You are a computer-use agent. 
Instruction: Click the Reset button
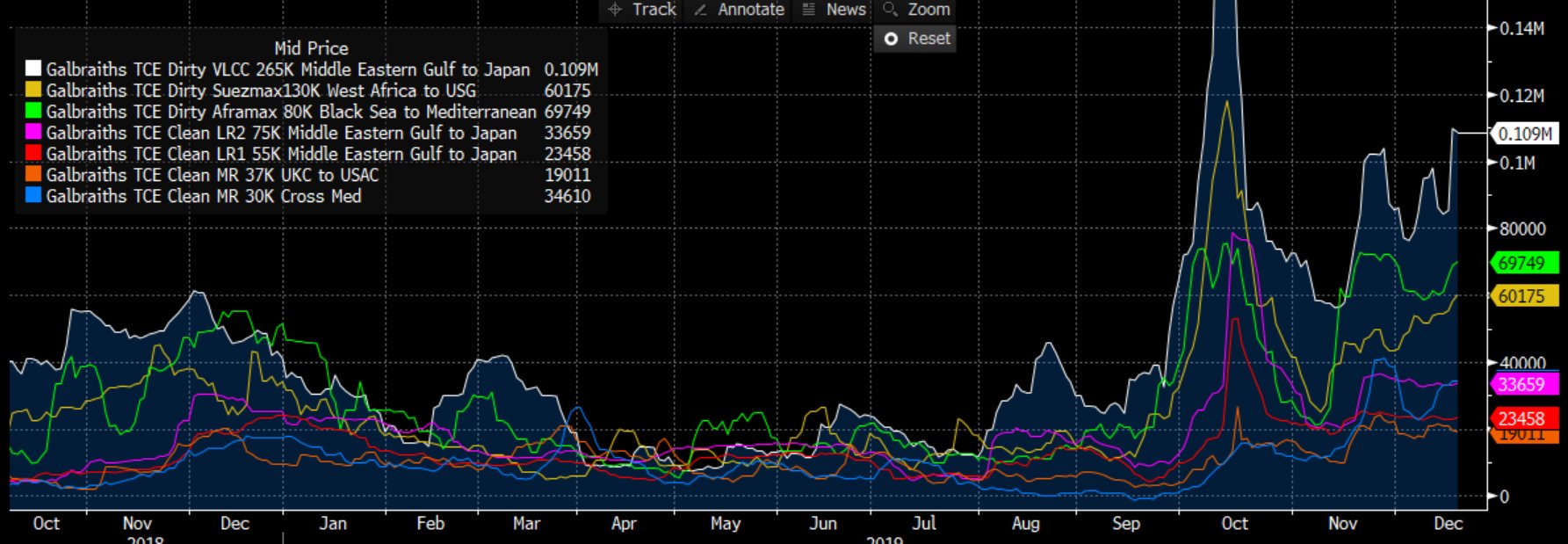[x=914, y=39]
